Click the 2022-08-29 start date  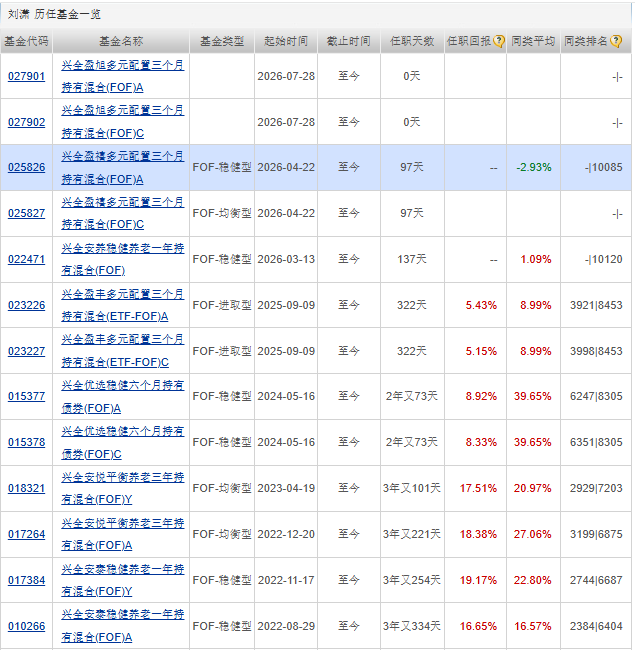tap(286, 626)
